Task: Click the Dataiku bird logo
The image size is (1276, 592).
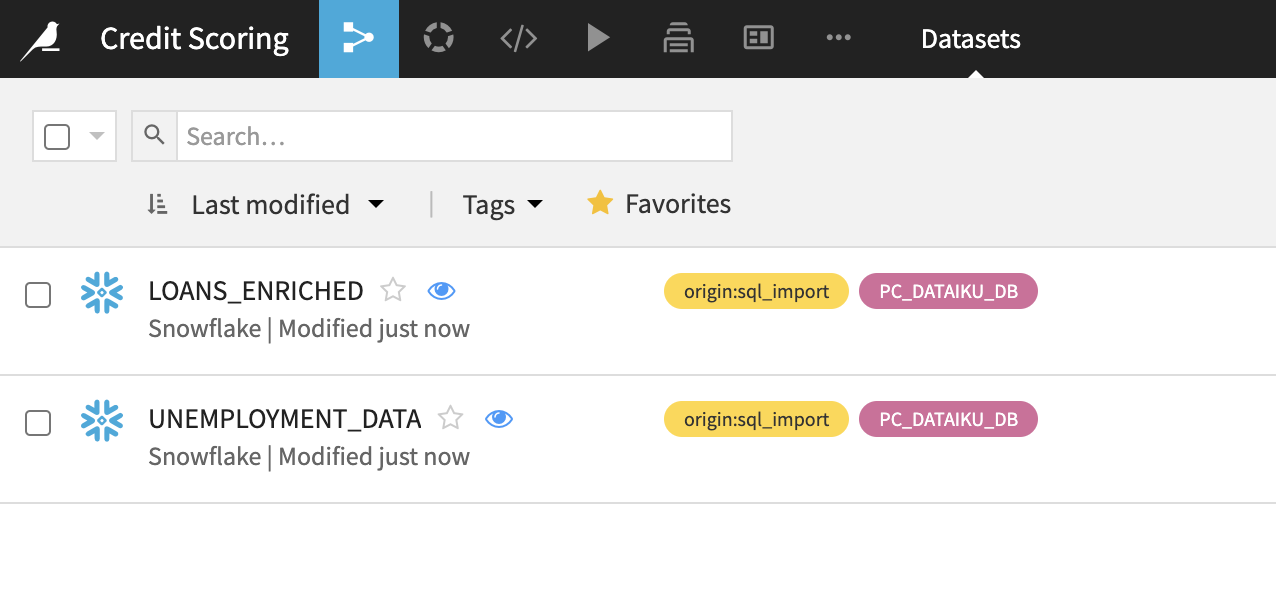Action: (41, 39)
